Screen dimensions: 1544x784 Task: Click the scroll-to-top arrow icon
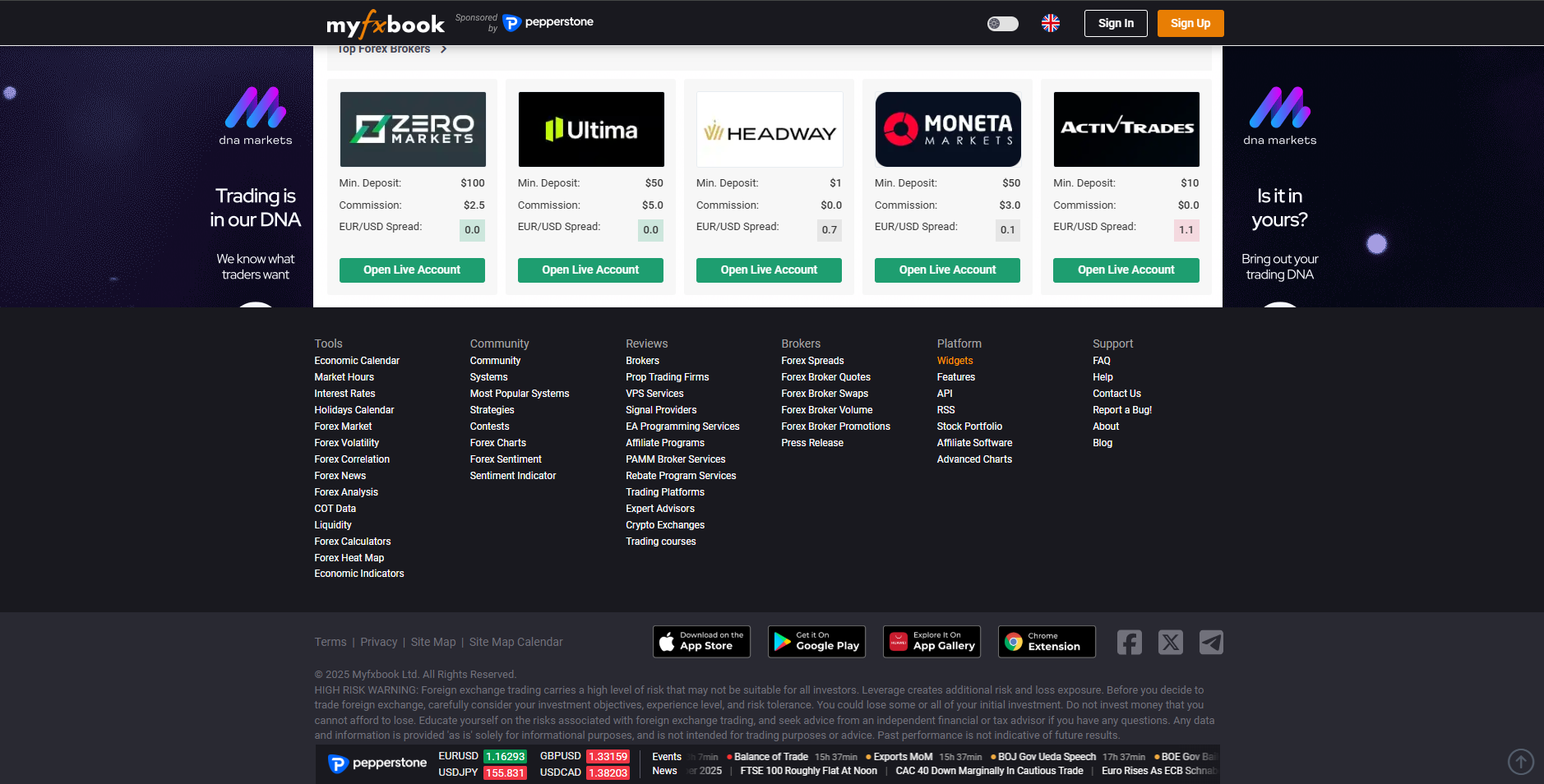(x=1520, y=762)
